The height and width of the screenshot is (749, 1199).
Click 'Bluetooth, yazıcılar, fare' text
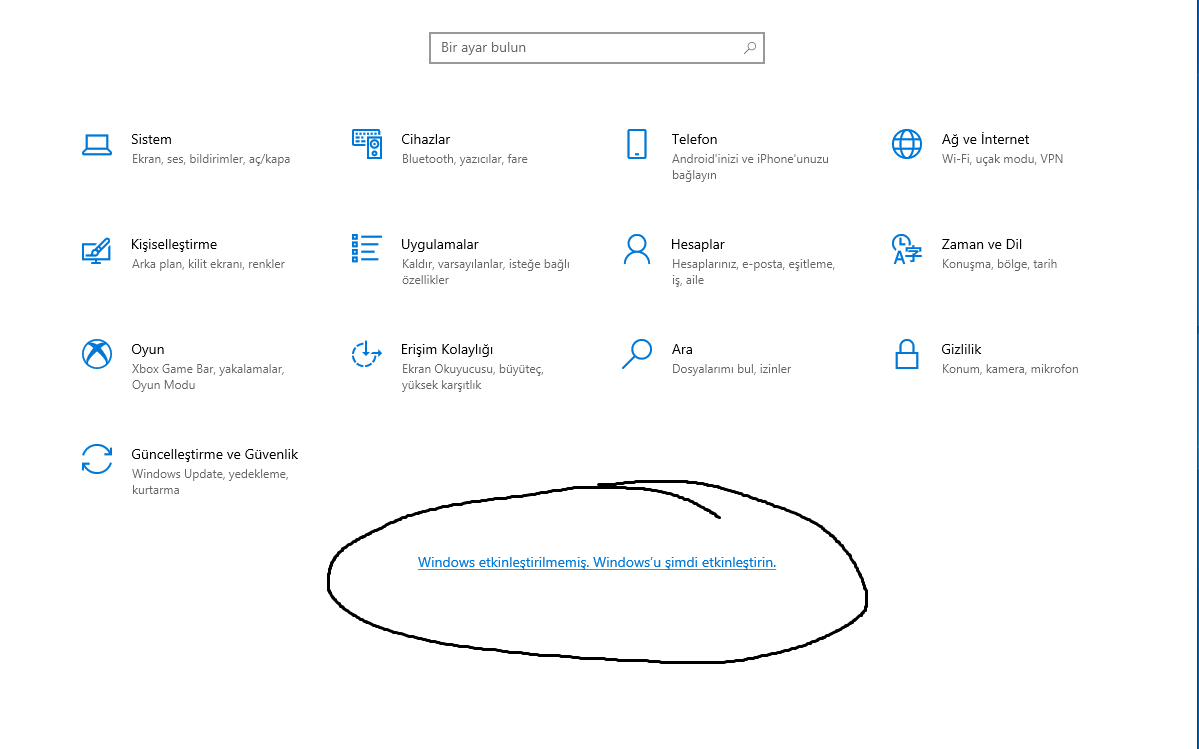point(465,159)
